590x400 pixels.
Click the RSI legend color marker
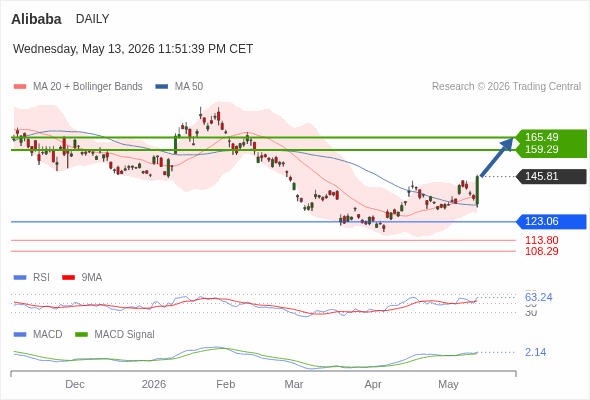click(x=20, y=278)
